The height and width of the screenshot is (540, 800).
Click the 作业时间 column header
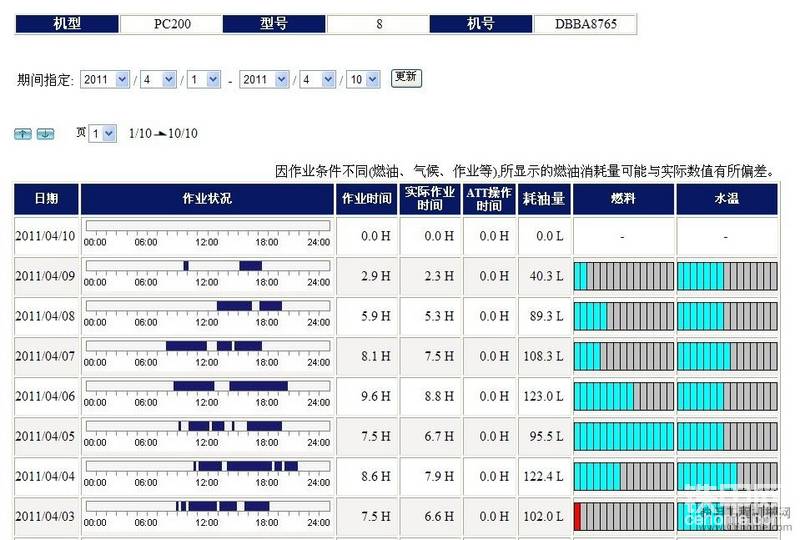point(367,199)
